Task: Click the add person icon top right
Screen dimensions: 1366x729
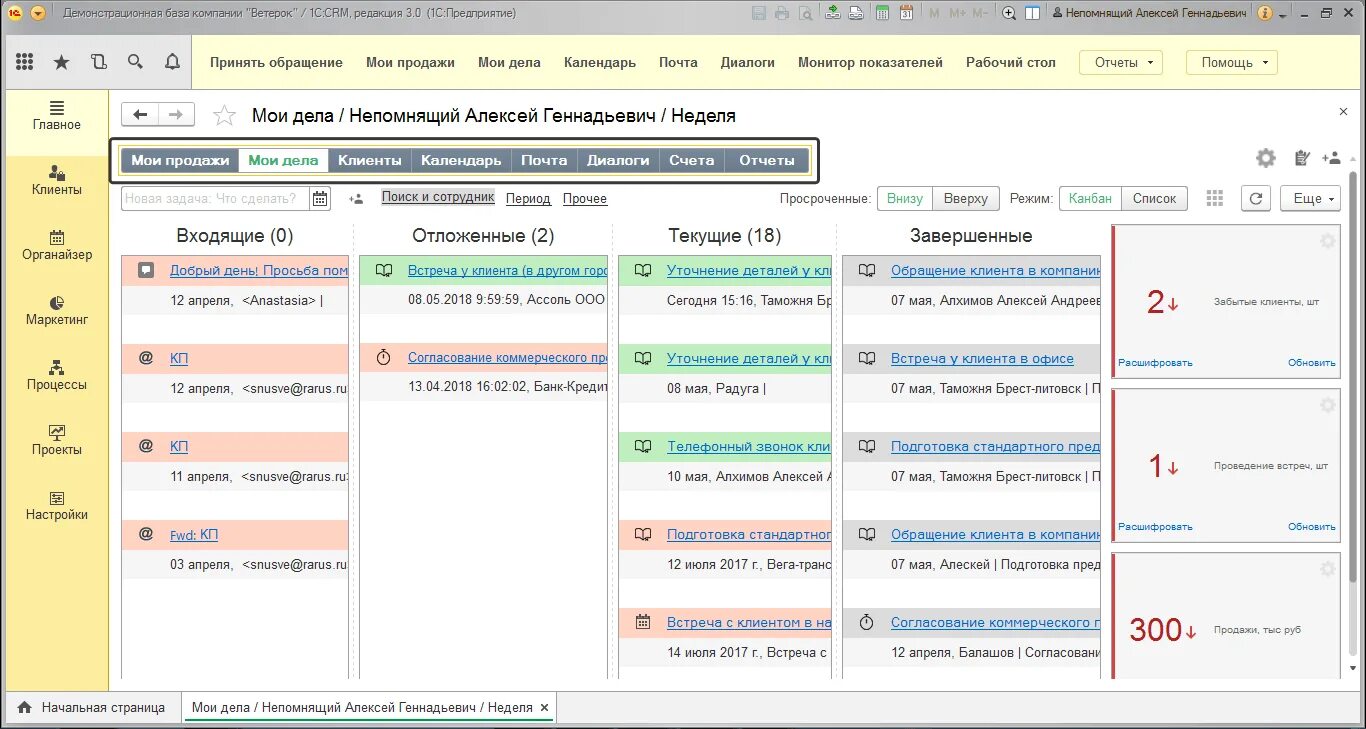Action: [1331, 158]
